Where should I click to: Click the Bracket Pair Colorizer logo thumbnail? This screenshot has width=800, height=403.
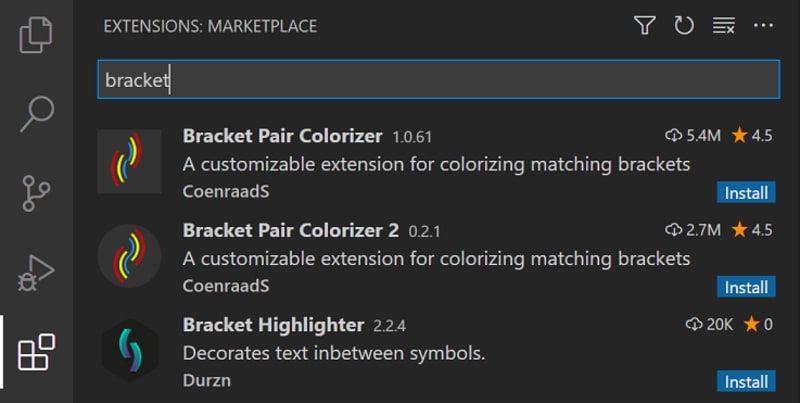click(130, 161)
